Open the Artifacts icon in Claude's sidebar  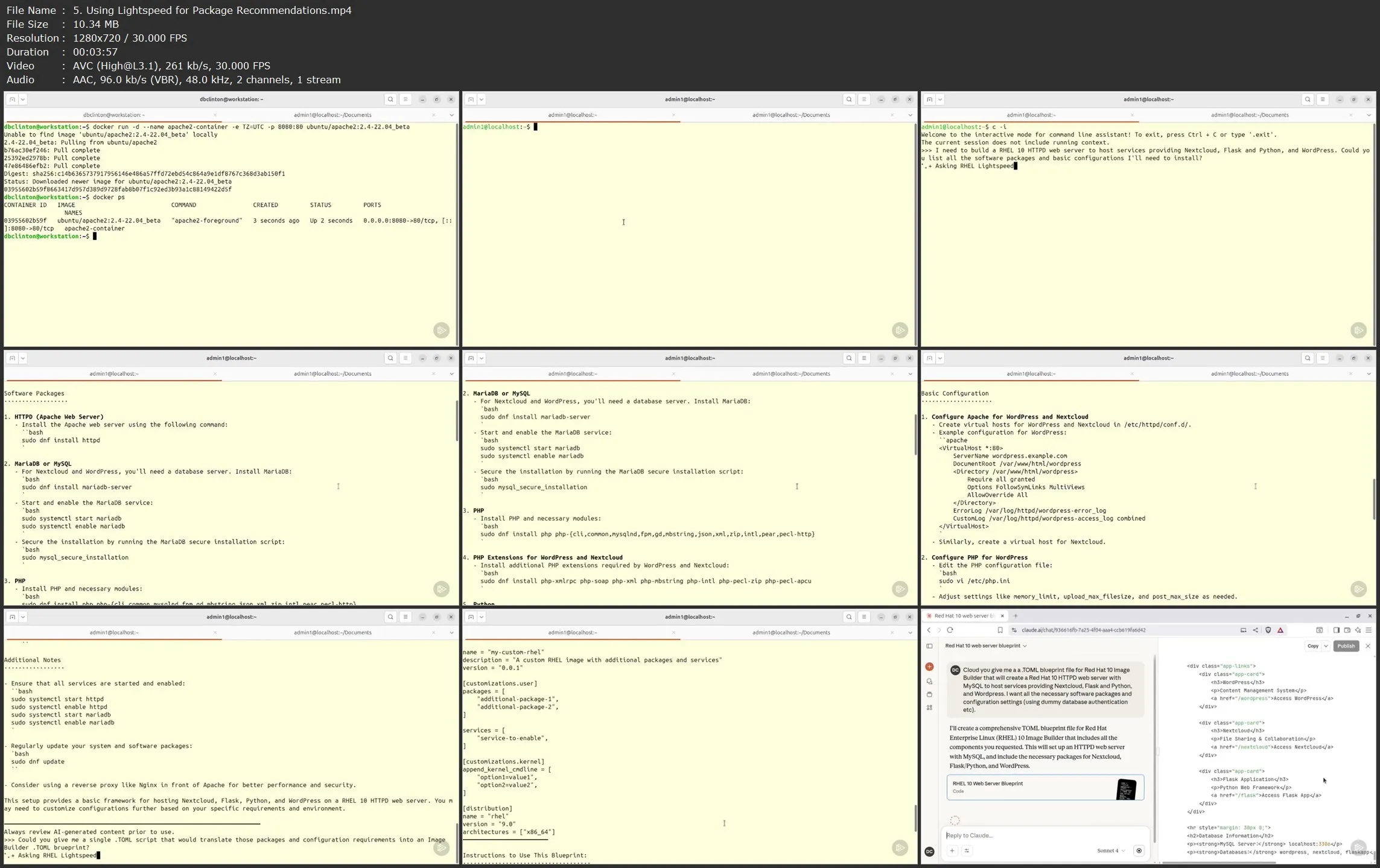point(929,708)
